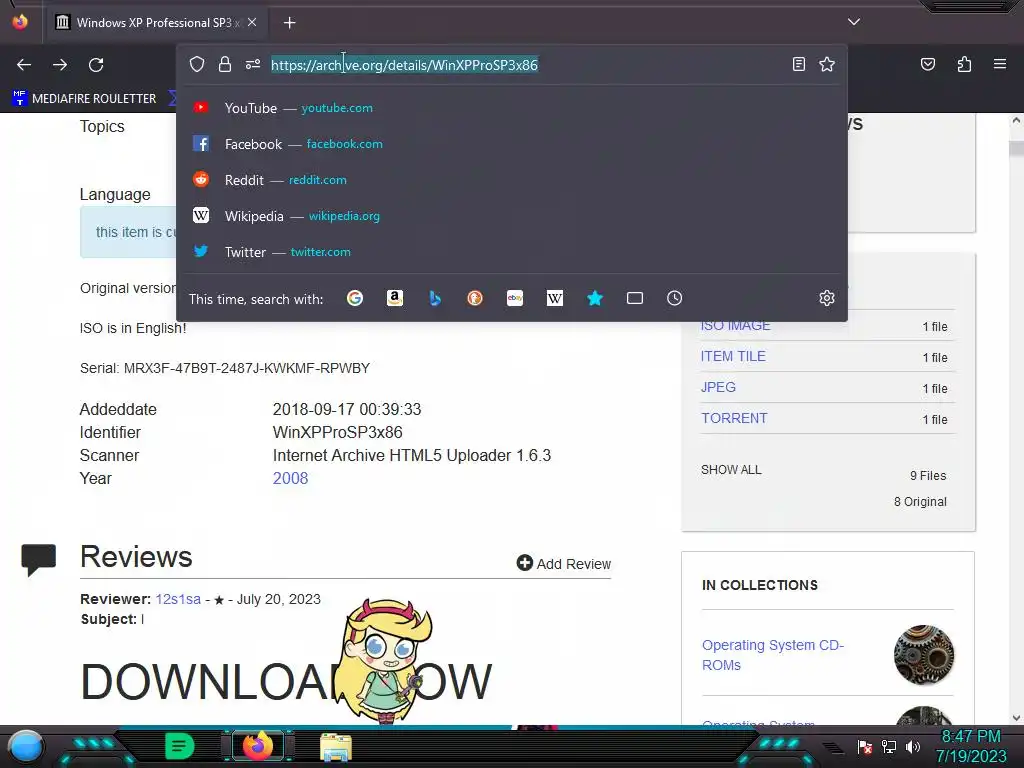Choose the YouTube suggestion

pyautogui.click(x=512, y=108)
